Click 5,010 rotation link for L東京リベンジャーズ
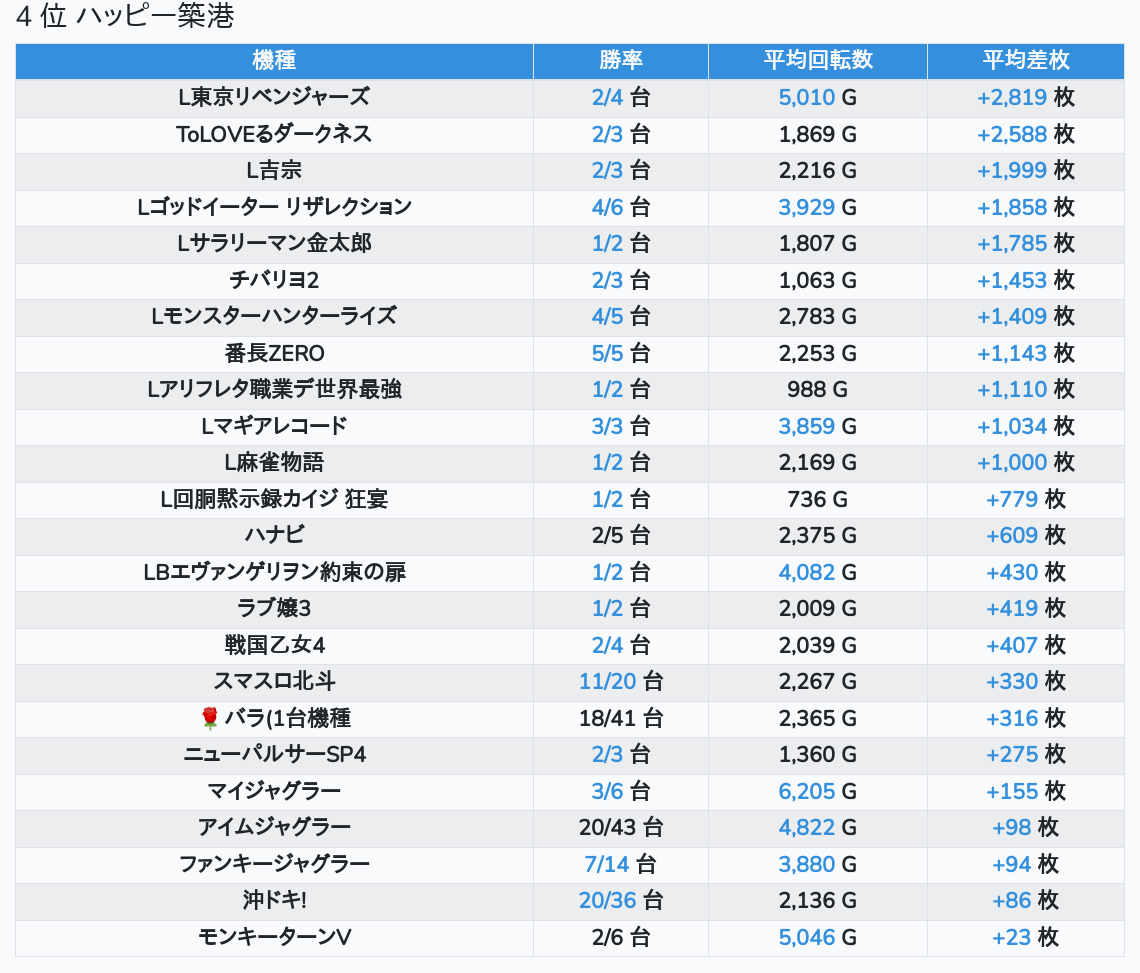This screenshot has width=1140, height=973. 806,97
